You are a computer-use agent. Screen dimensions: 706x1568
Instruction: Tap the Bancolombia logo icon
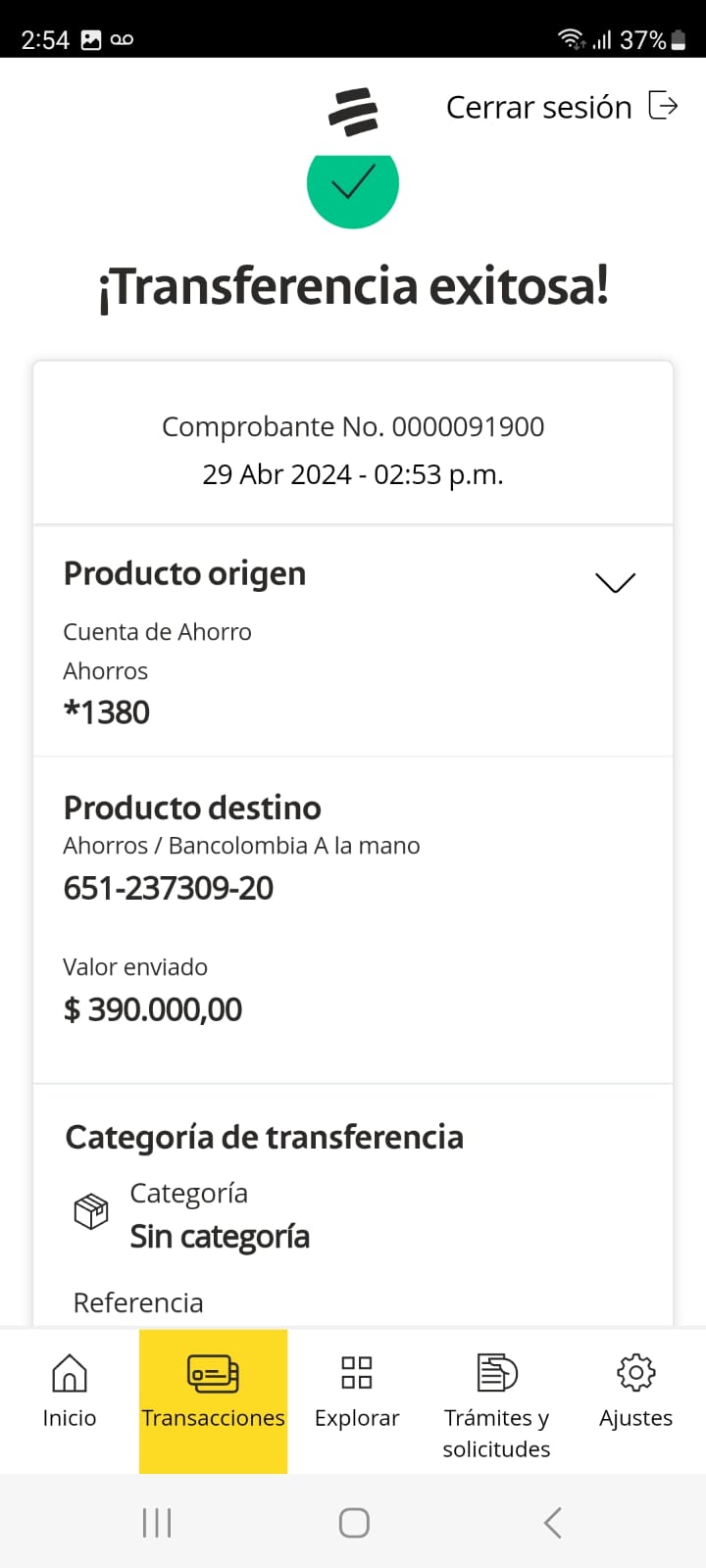point(353,111)
